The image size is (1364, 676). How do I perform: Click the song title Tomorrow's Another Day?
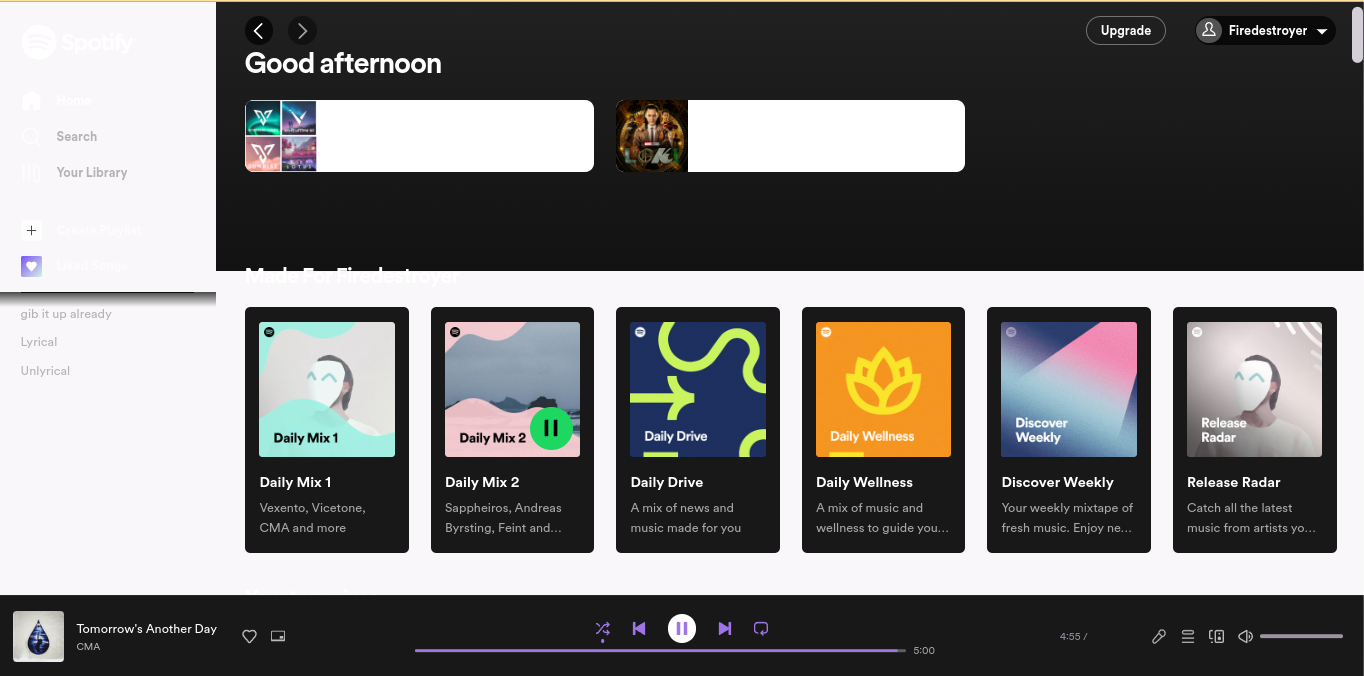[147, 629]
